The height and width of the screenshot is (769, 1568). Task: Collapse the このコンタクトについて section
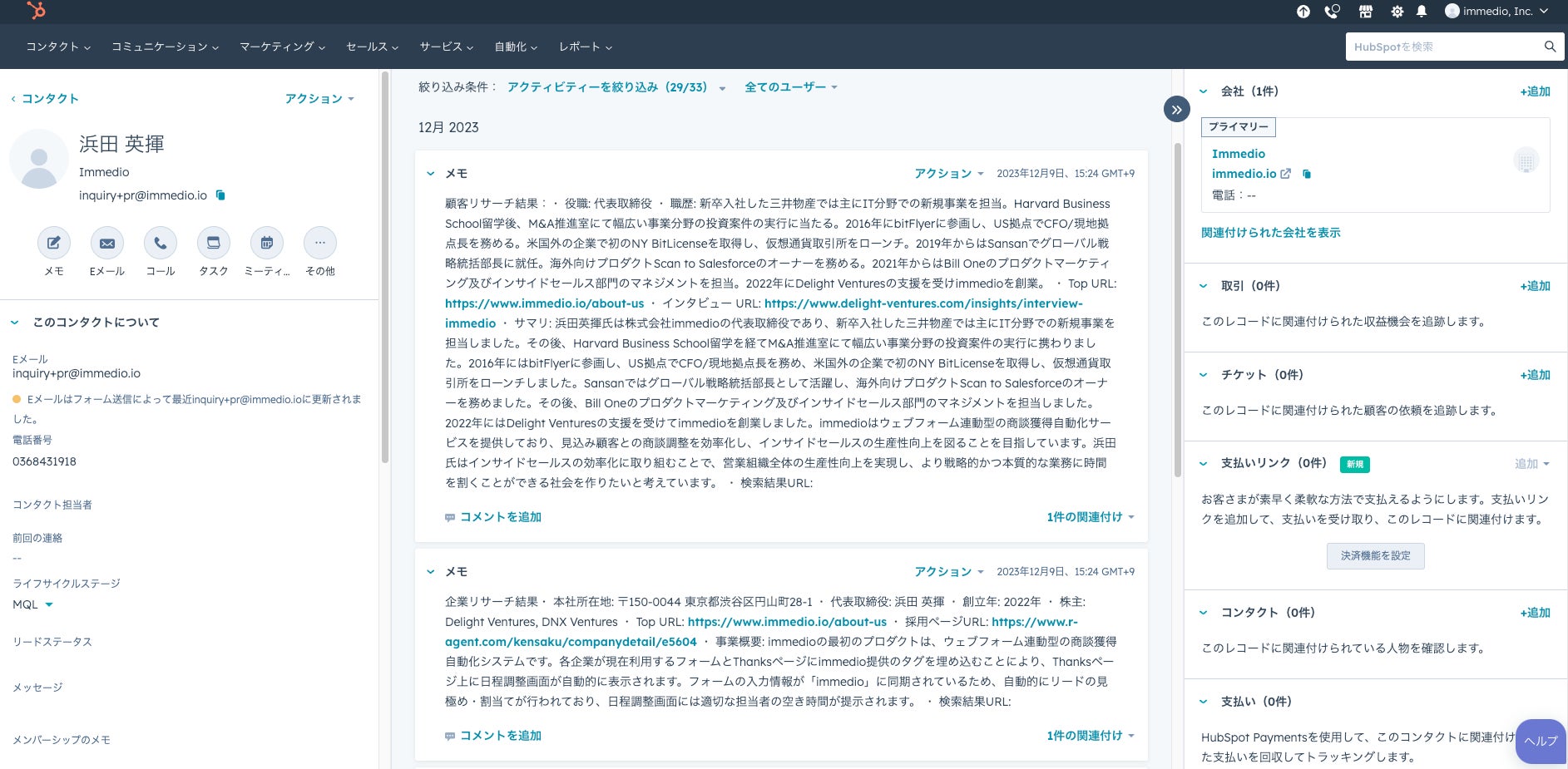point(14,323)
